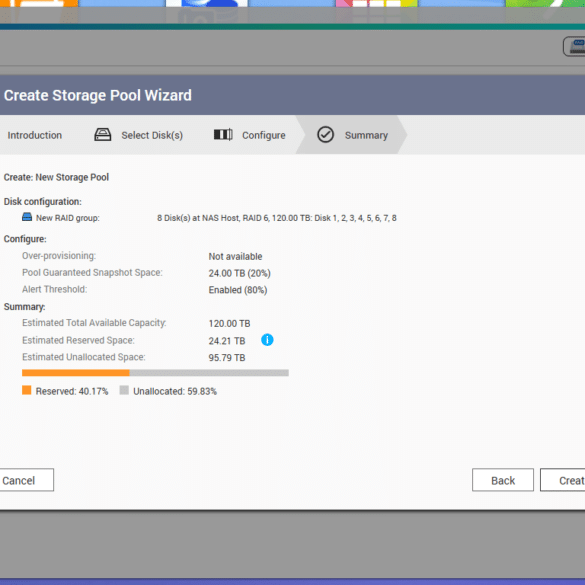Open the Configure step label
Image resolution: width=585 pixels, height=585 pixels.
[264, 135]
